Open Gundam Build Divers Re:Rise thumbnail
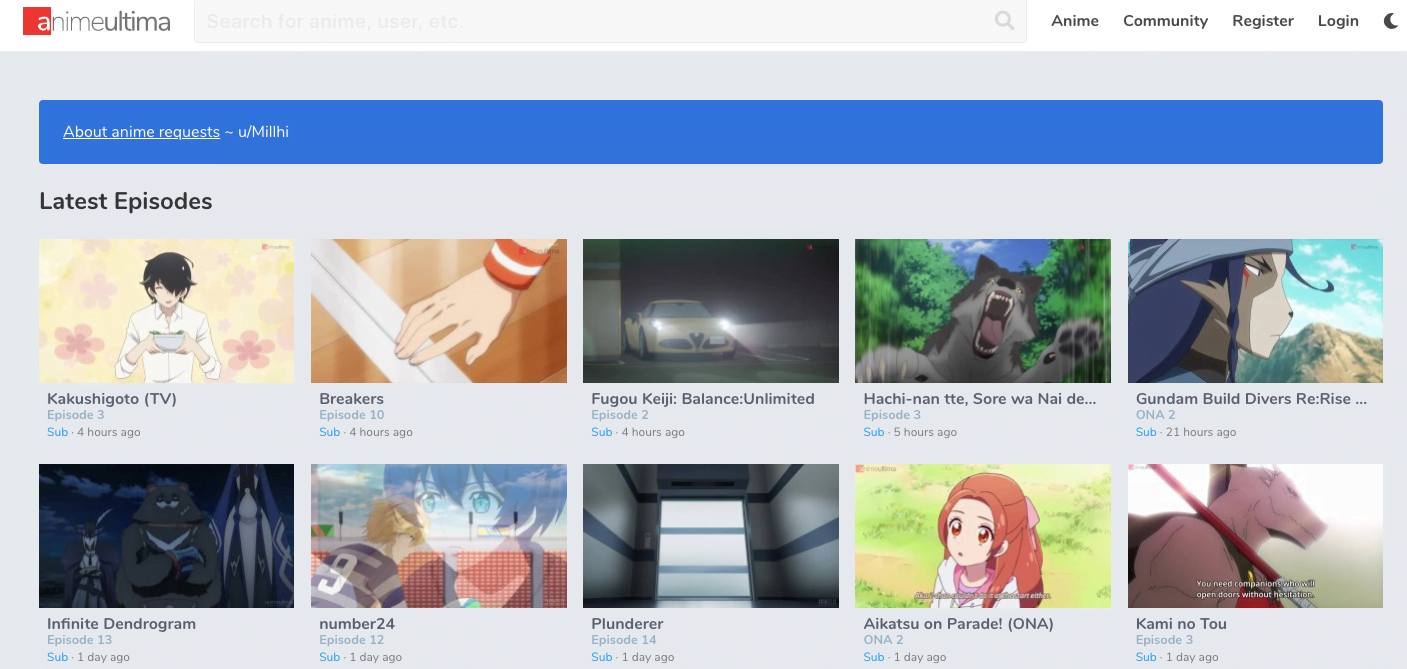This screenshot has width=1407, height=669. point(1255,311)
